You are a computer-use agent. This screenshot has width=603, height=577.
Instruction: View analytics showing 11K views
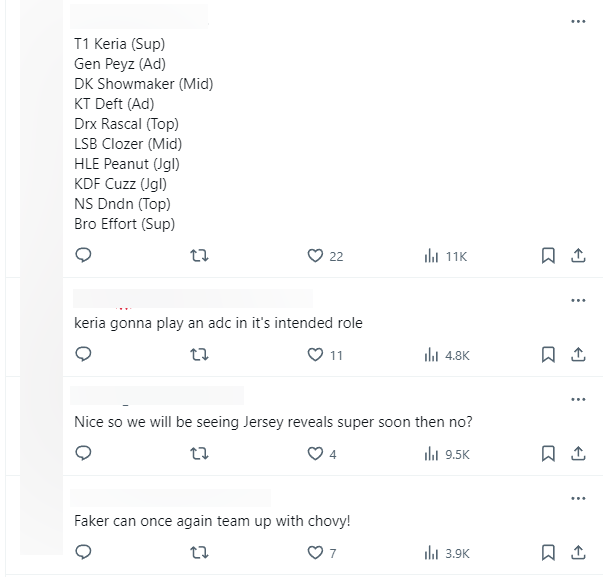pyautogui.click(x=432, y=256)
